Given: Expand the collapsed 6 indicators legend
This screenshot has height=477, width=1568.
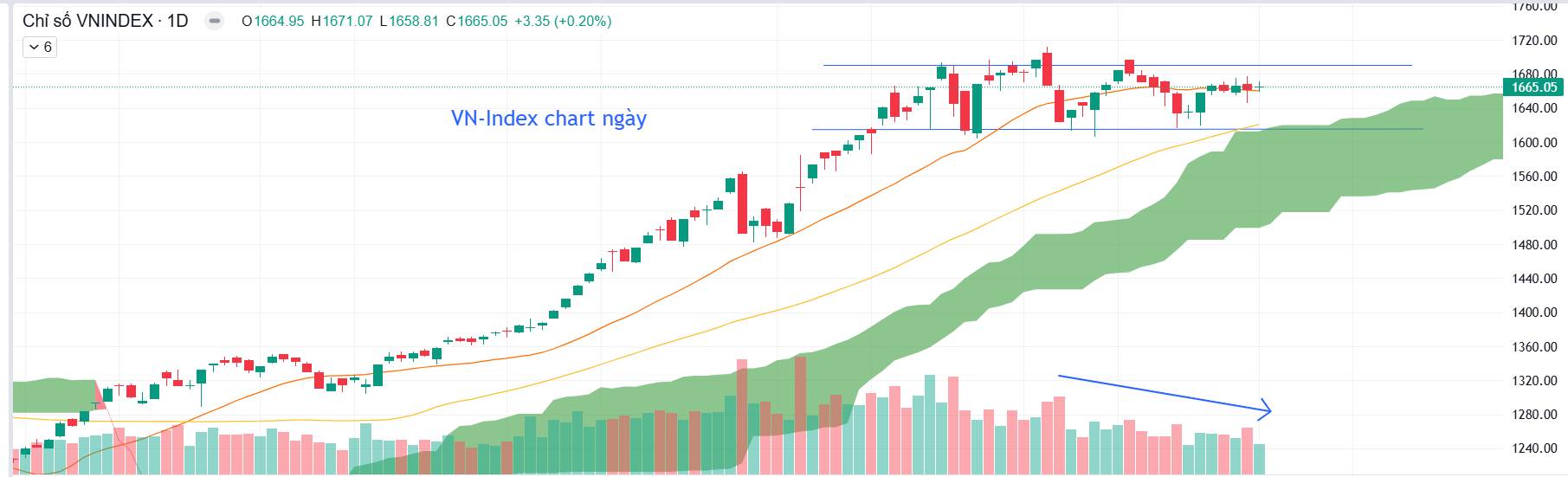Looking at the screenshot, I should click(x=39, y=47).
